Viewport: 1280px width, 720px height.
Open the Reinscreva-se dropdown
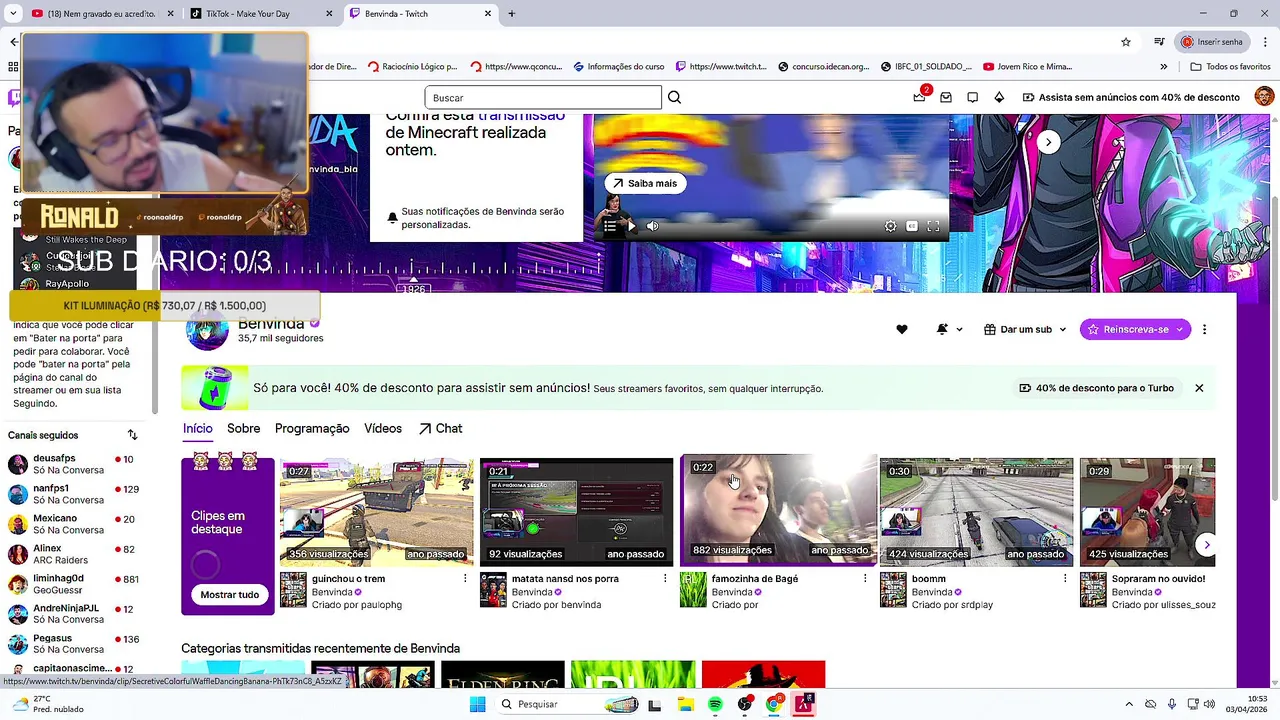tap(1135, 329)
